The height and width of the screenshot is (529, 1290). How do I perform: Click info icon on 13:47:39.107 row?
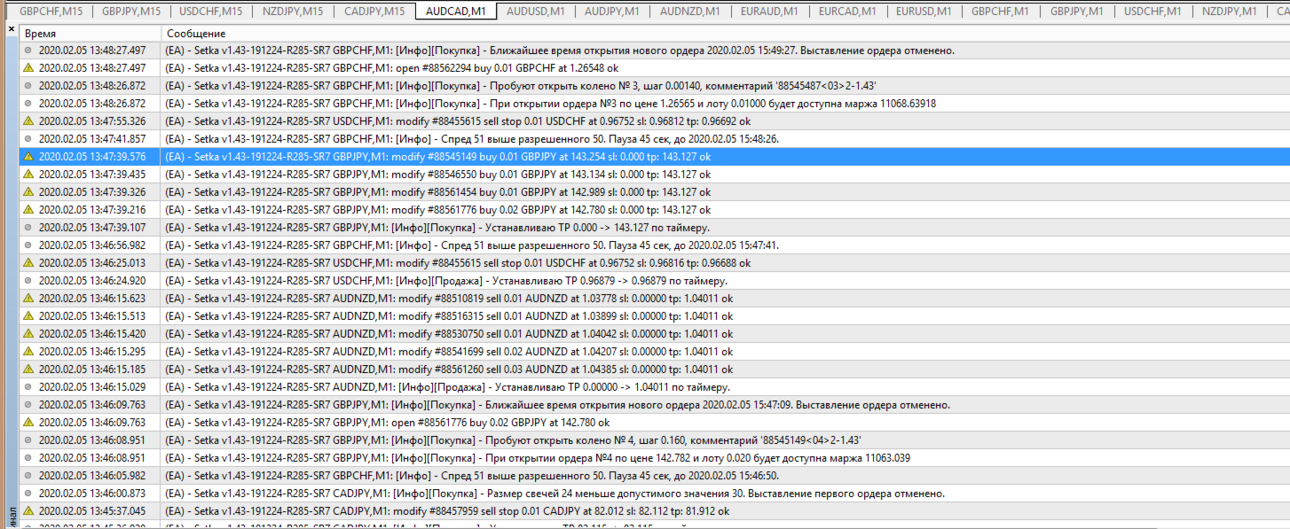pos(28,227)
